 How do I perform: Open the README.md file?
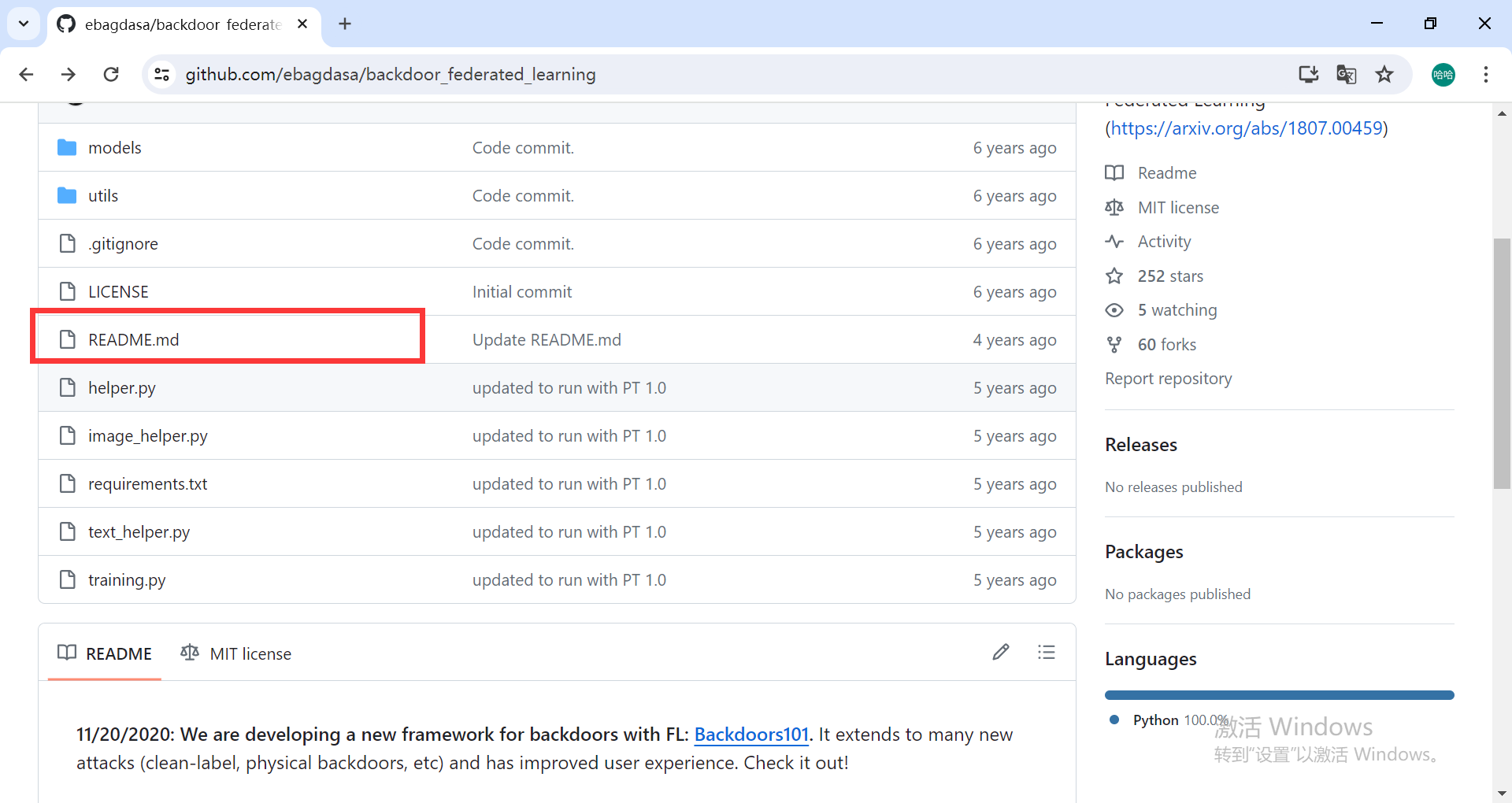pyautogui.click(x=134, y=340)
